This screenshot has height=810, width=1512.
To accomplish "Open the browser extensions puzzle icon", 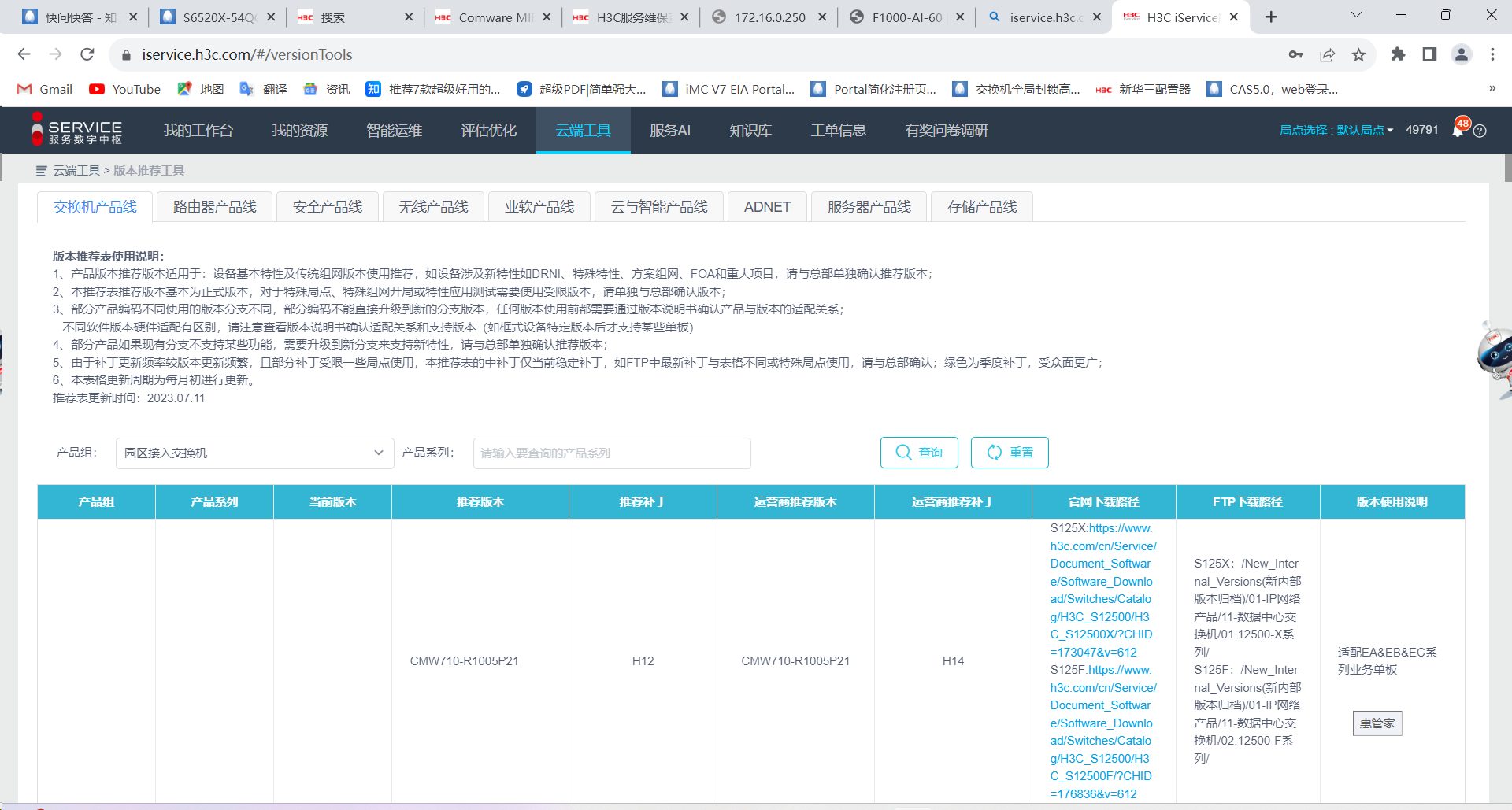I will pyautogui.click(x=1398, y=54).
